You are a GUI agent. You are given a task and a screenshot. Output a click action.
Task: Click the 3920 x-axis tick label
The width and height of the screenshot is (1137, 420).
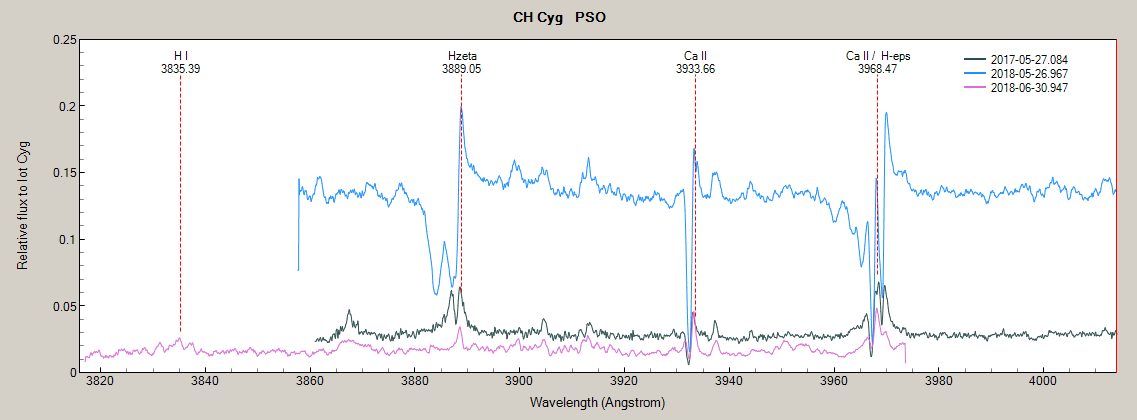(x=624, y=382)
